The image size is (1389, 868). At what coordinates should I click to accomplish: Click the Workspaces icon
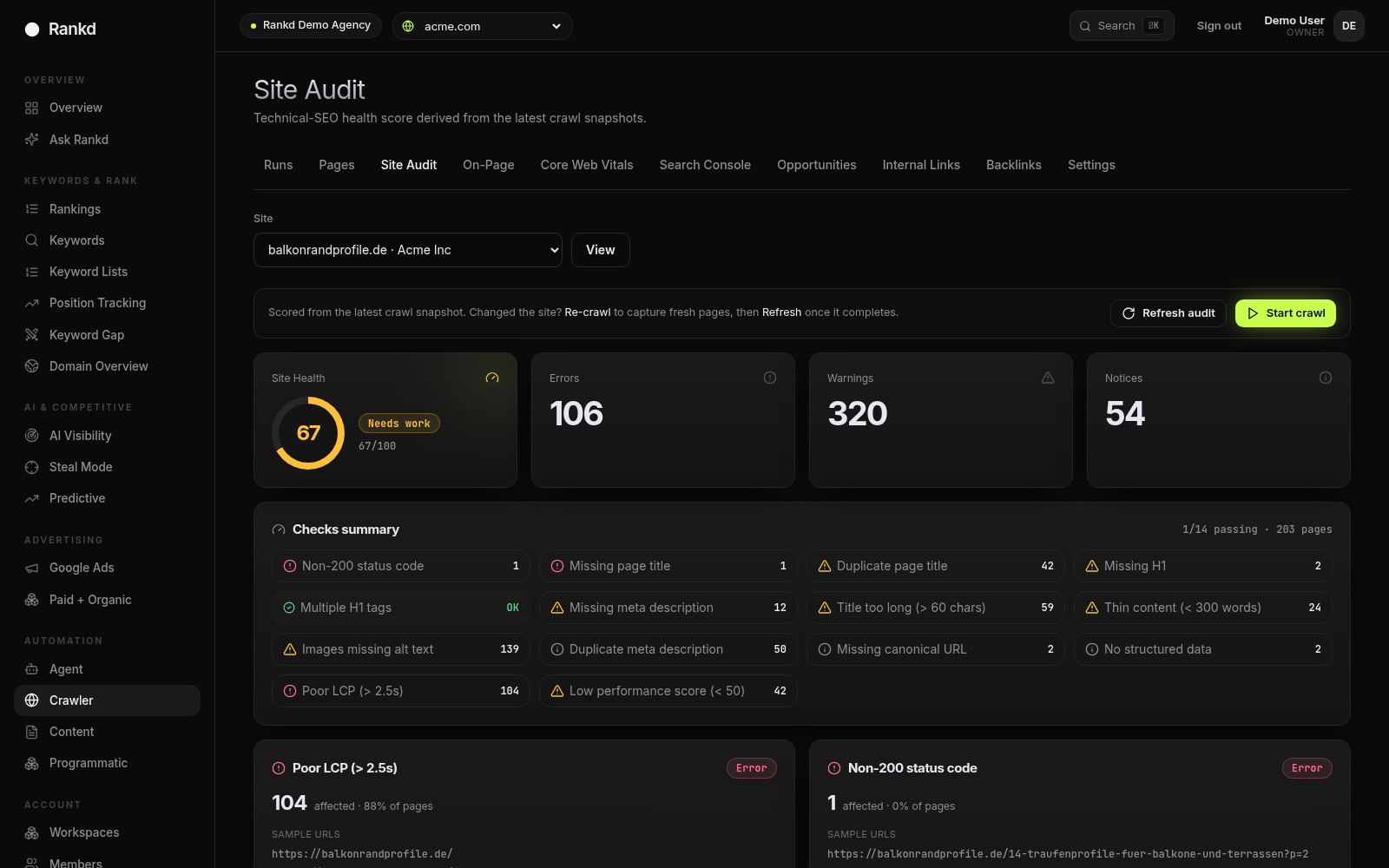tap(32, 832)
